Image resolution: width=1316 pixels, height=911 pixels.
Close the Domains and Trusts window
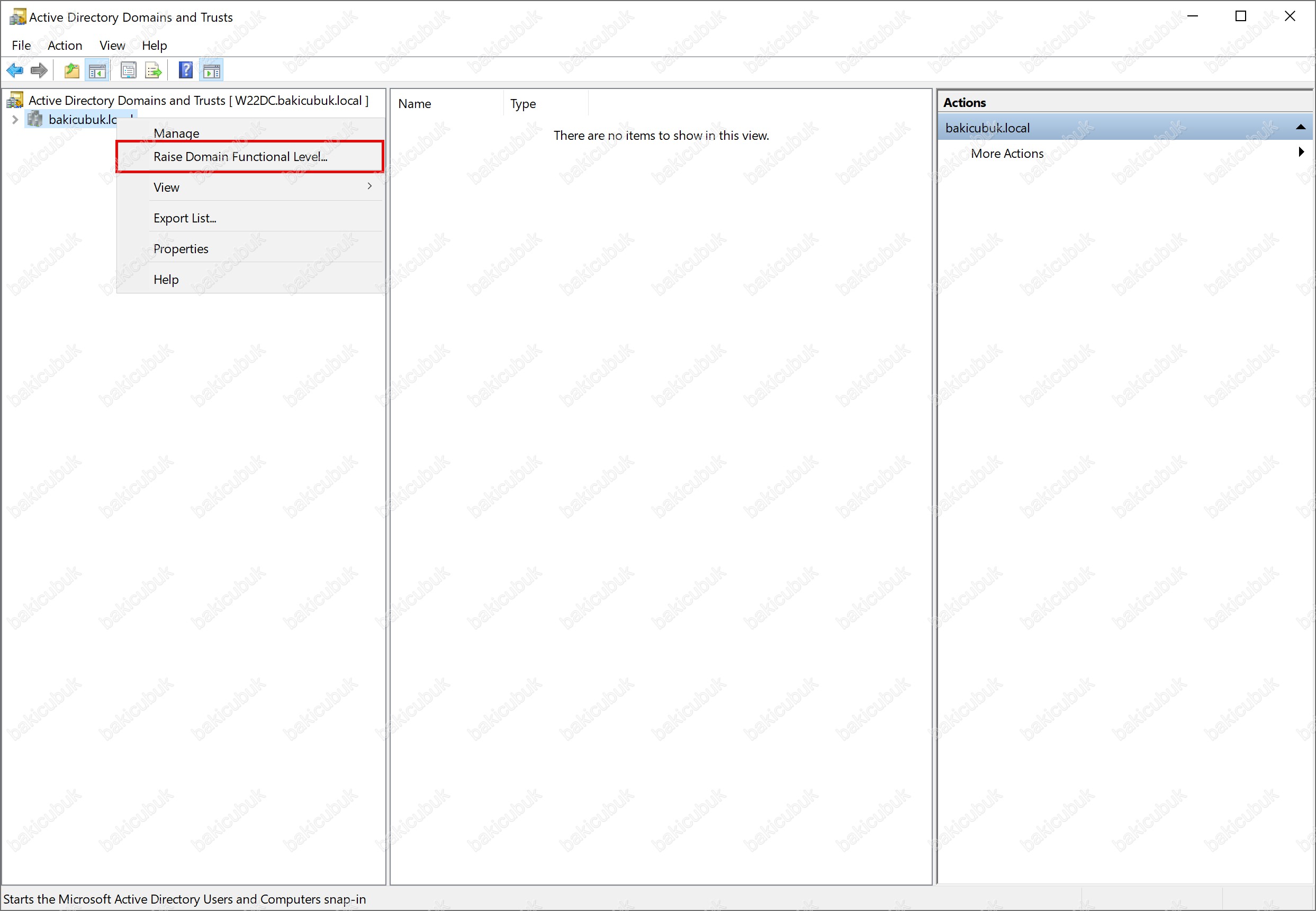1290,16
